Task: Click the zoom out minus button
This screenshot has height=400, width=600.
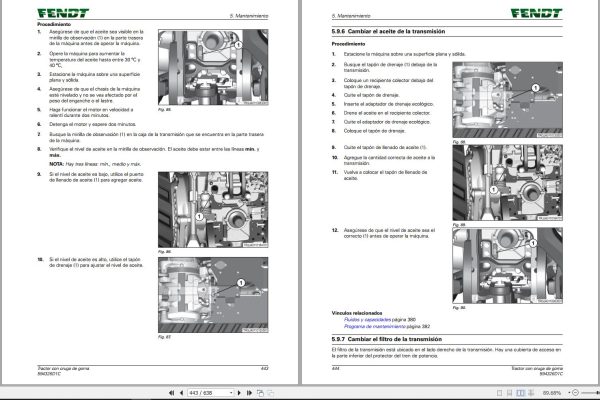Action: (x=575, y=393)
